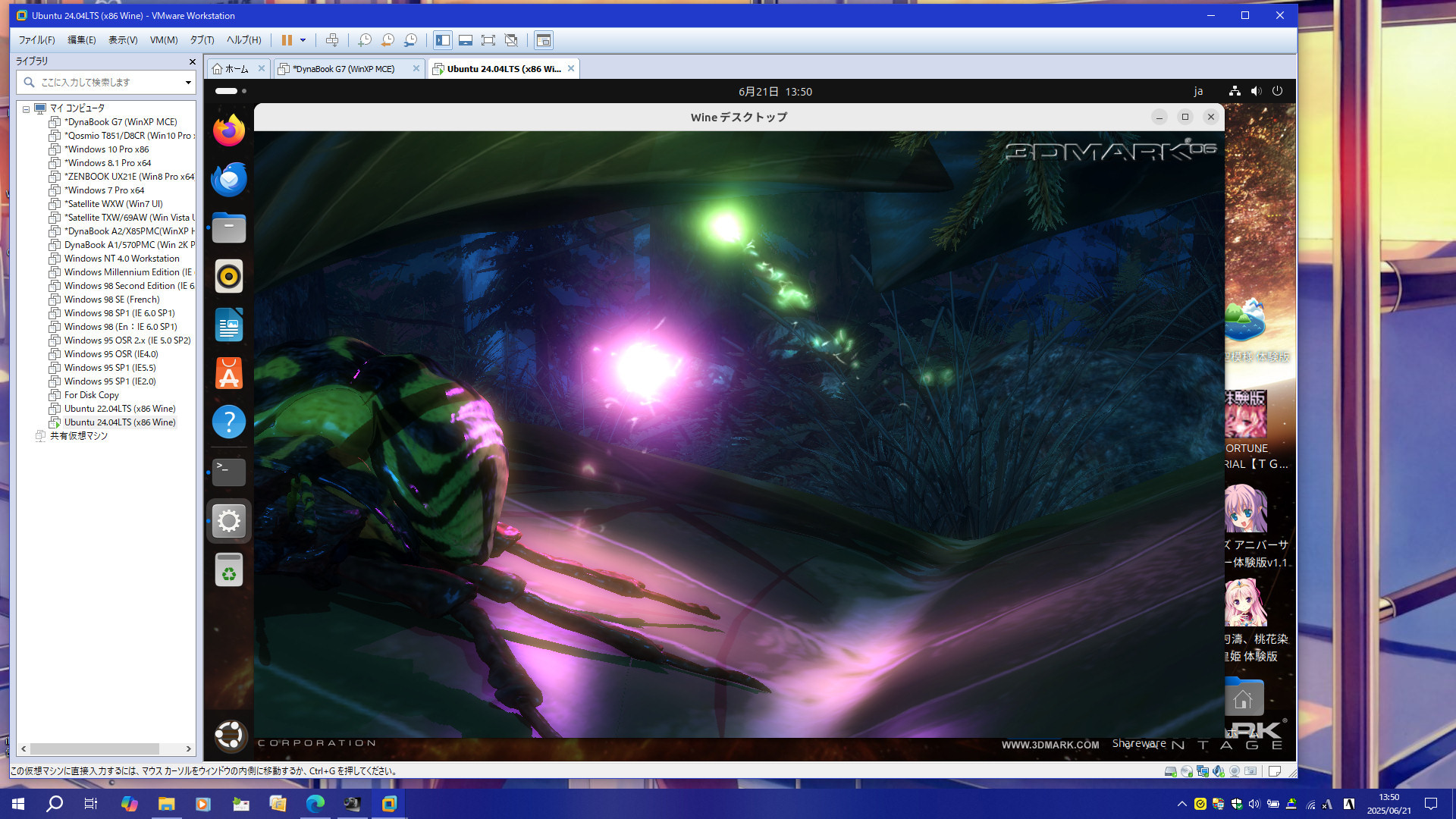This screenshot has width=1456, height=819.
Task: Select 共有仮想マシン in library
Action: pyautogui.click(x=78, y=436)
